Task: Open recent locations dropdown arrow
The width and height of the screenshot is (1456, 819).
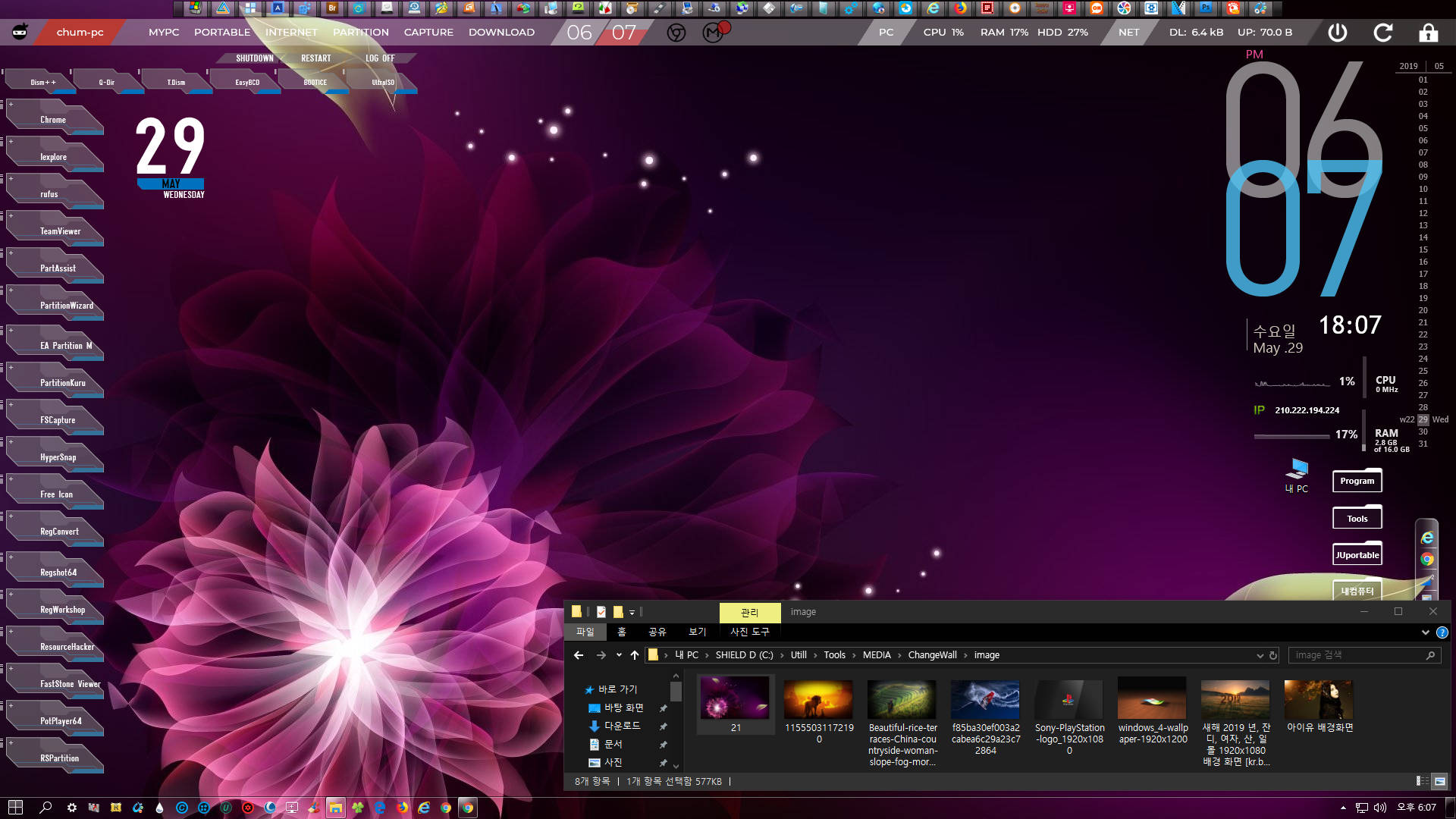Action: coord(619,655)
